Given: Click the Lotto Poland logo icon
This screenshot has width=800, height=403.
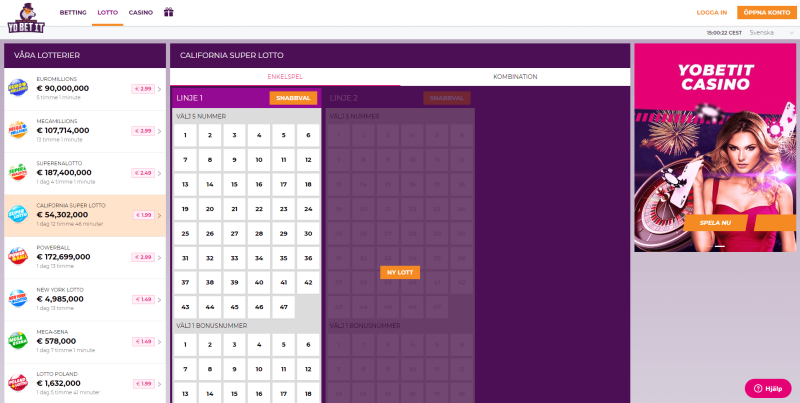Looking at the screenshot, I should [18, 382].
